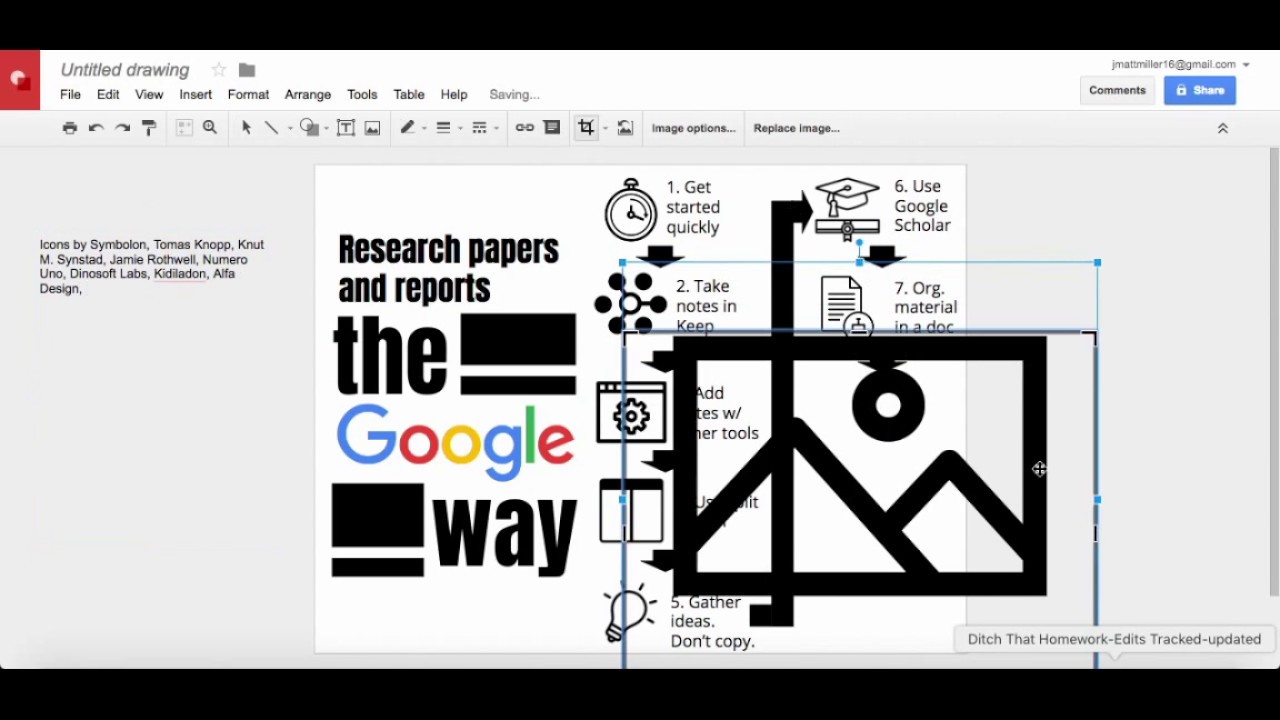Select the Paint format tool
The width and height of the screenshot is (1280, 720).
149,128
